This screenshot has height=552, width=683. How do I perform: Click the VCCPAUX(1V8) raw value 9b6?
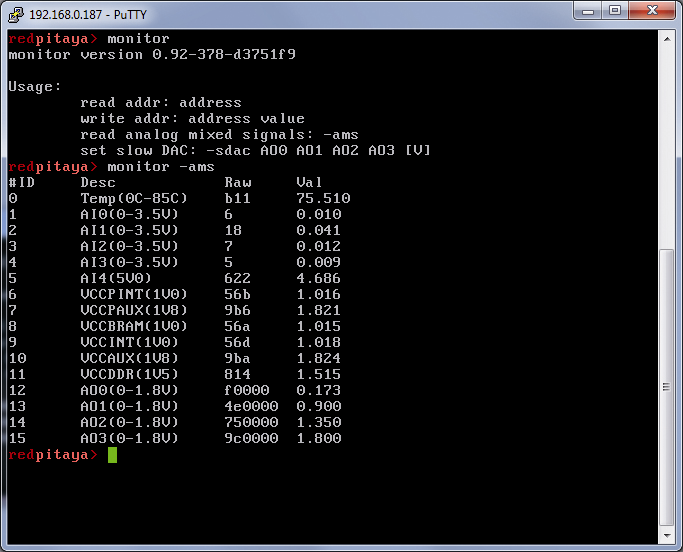tap(237, 311)
